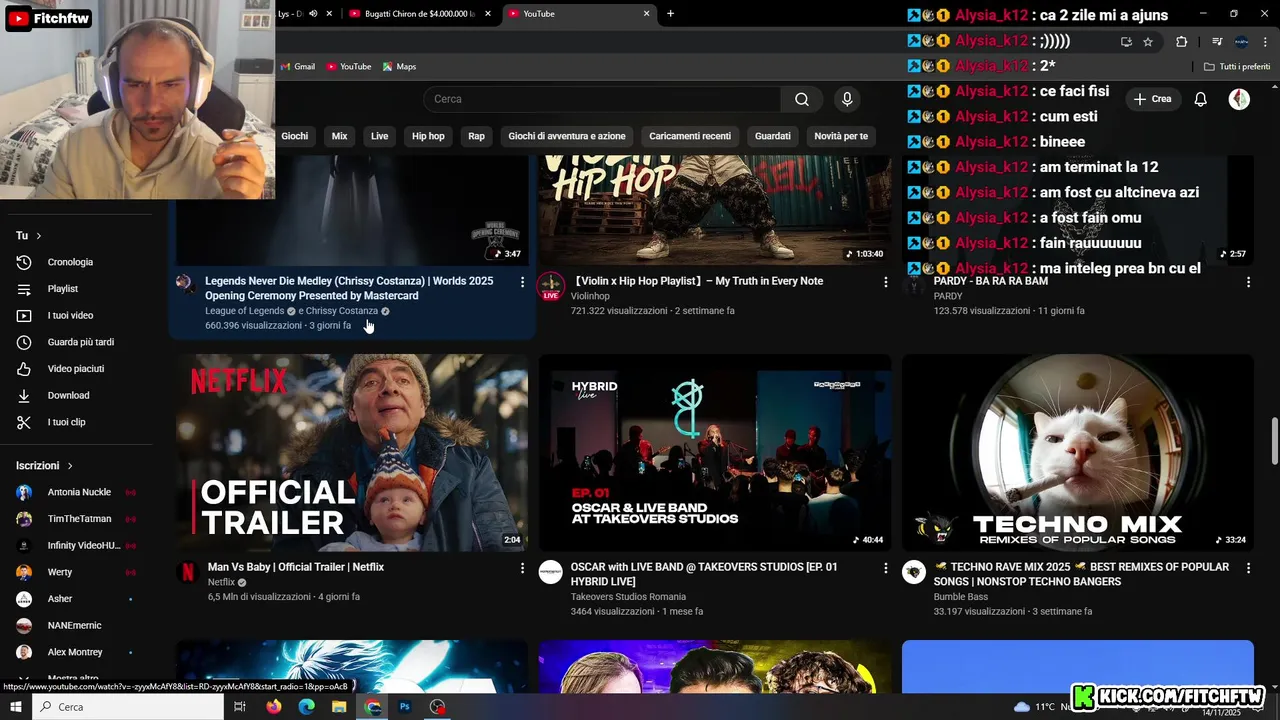1280x720 pixels.
Task: Select Giochi di avventura e azione chip
Action: [567, 136]
